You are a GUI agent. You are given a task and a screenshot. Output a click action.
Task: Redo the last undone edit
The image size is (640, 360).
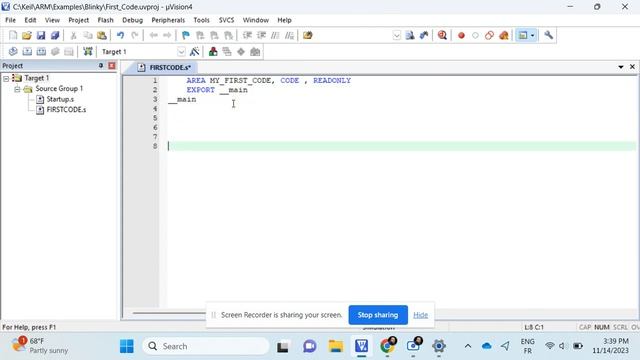[x=135, y=36]
